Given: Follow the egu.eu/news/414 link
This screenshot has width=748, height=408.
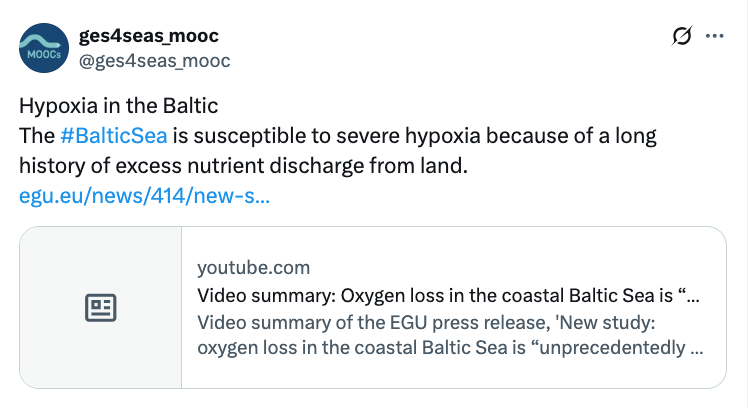Looking at the screenshot, I should coord(144,194).
